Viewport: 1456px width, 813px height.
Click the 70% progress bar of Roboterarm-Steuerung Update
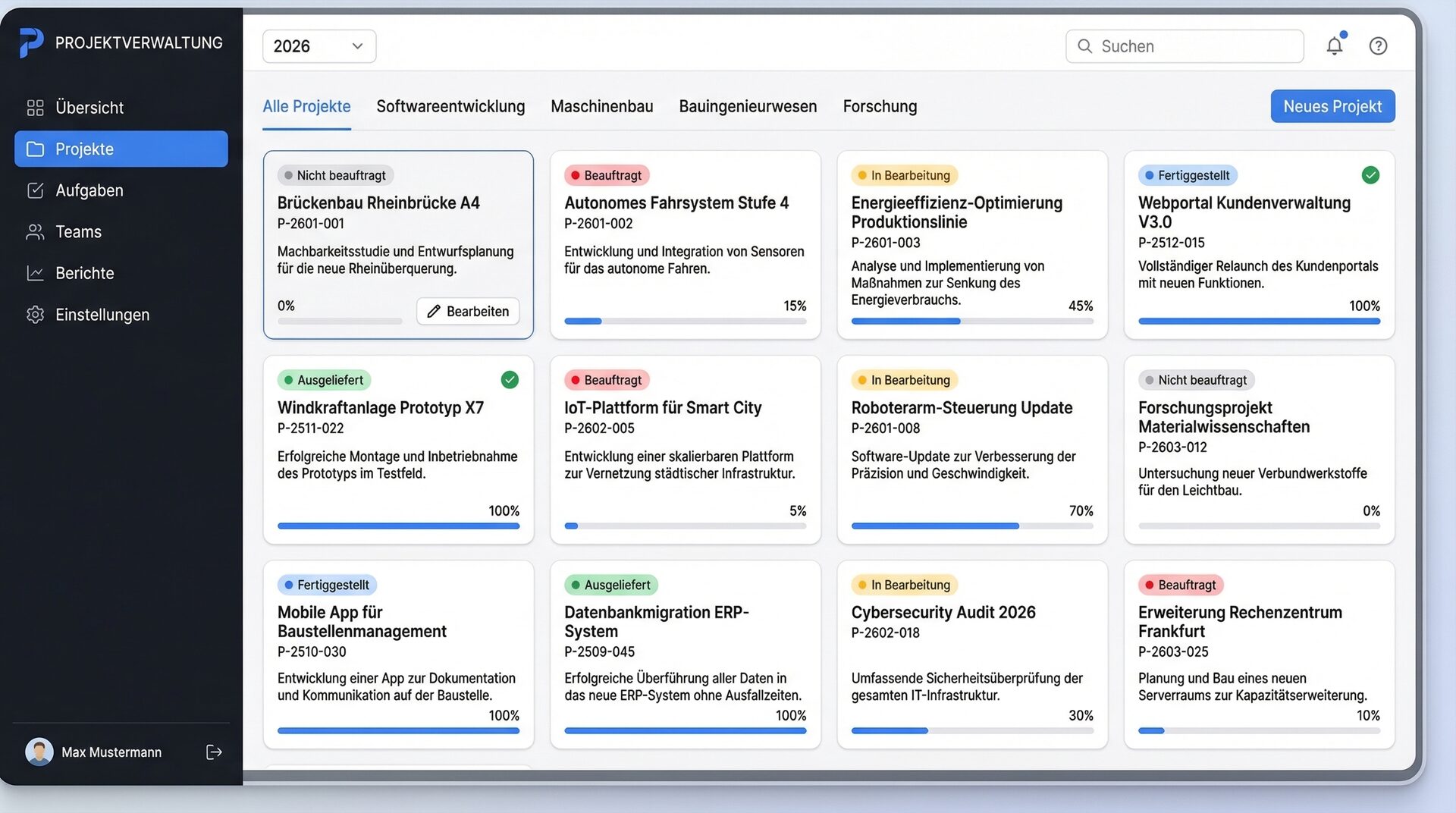[x=973, y=526]
